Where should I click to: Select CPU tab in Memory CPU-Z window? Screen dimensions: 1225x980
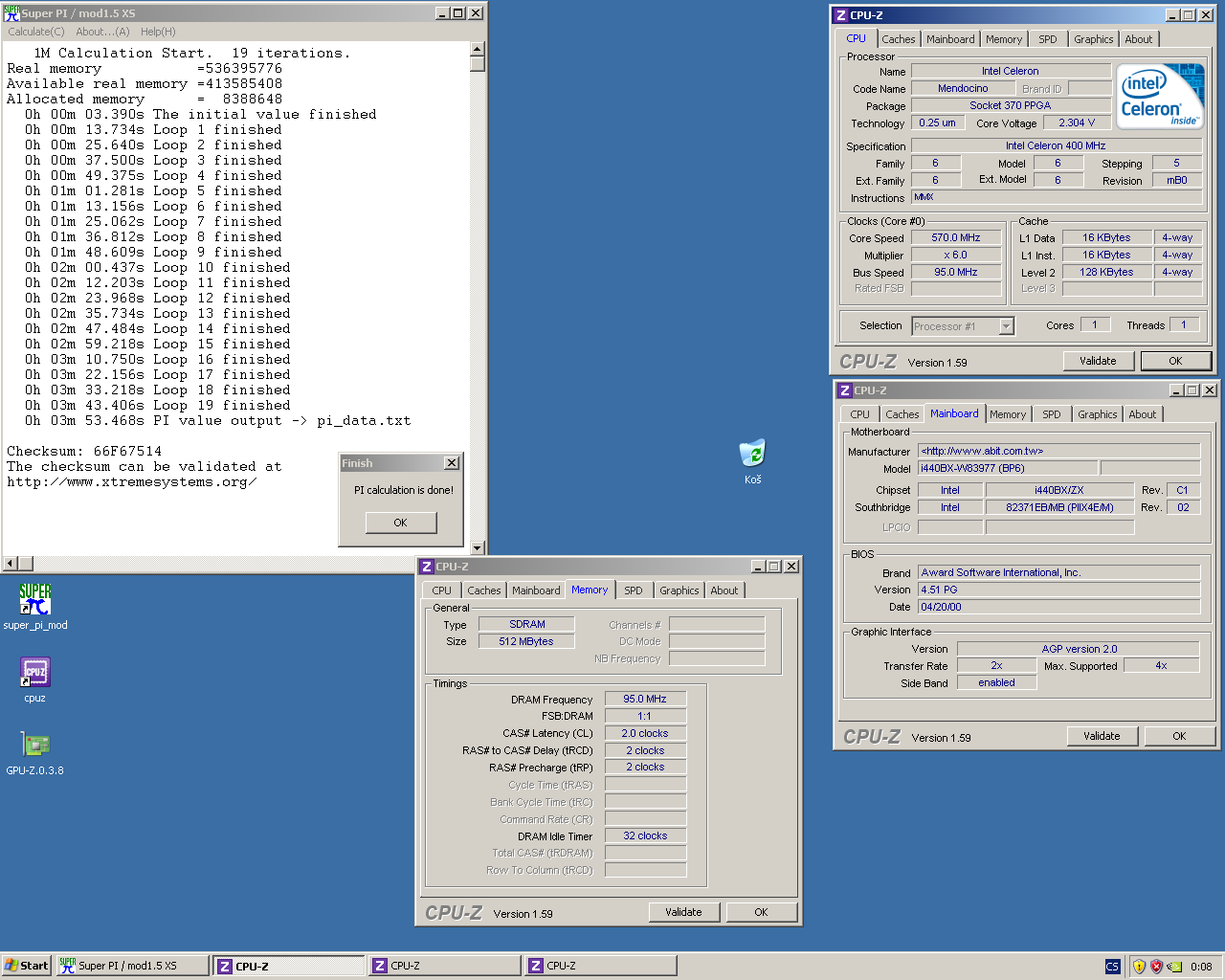[x=442, y=590]
